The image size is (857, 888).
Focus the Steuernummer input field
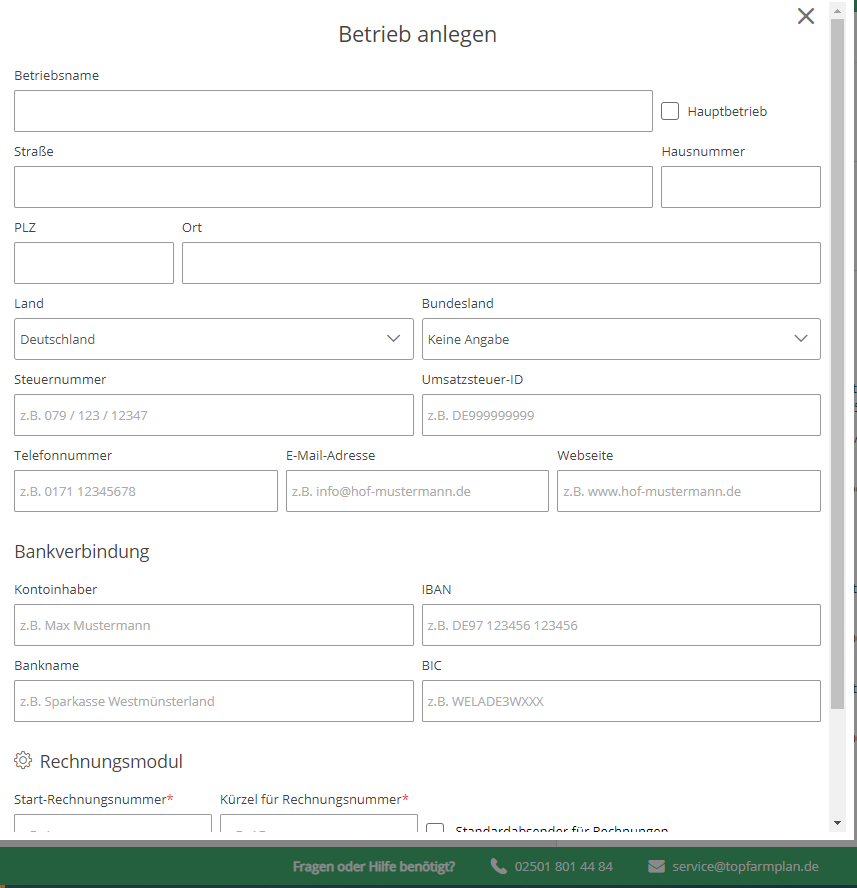click(214, 415)
